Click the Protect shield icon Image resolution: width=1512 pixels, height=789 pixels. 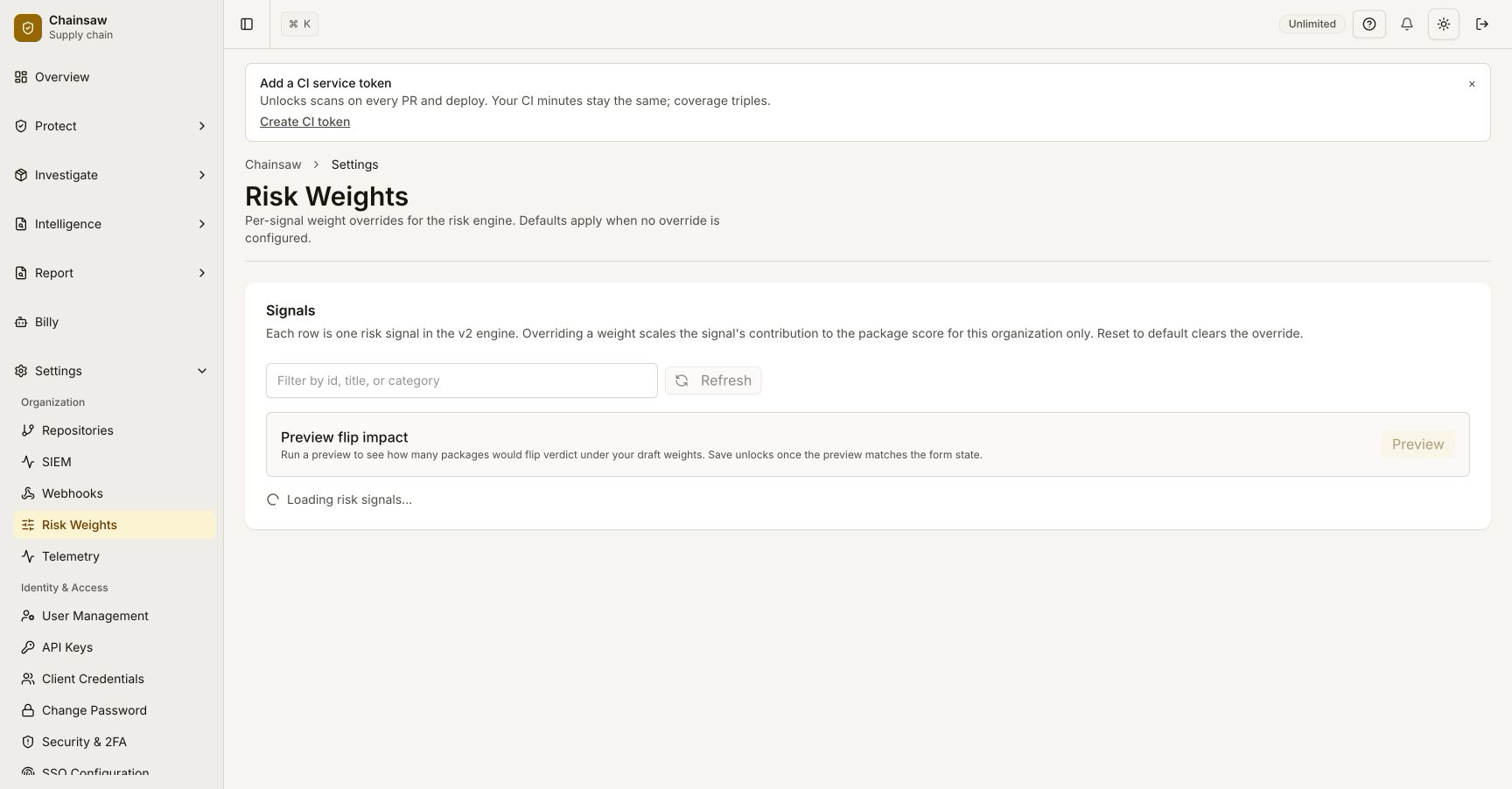(x=21, y=126)
